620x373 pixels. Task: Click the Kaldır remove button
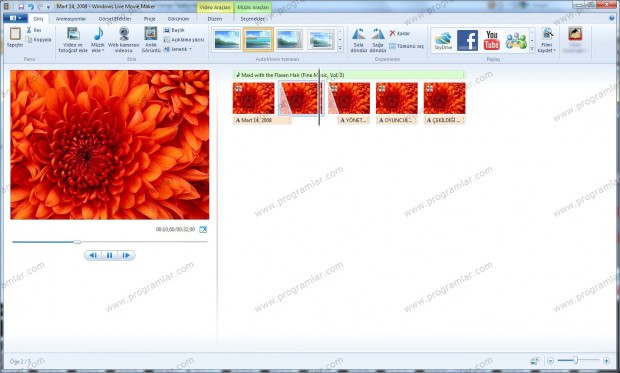point(399,33)
